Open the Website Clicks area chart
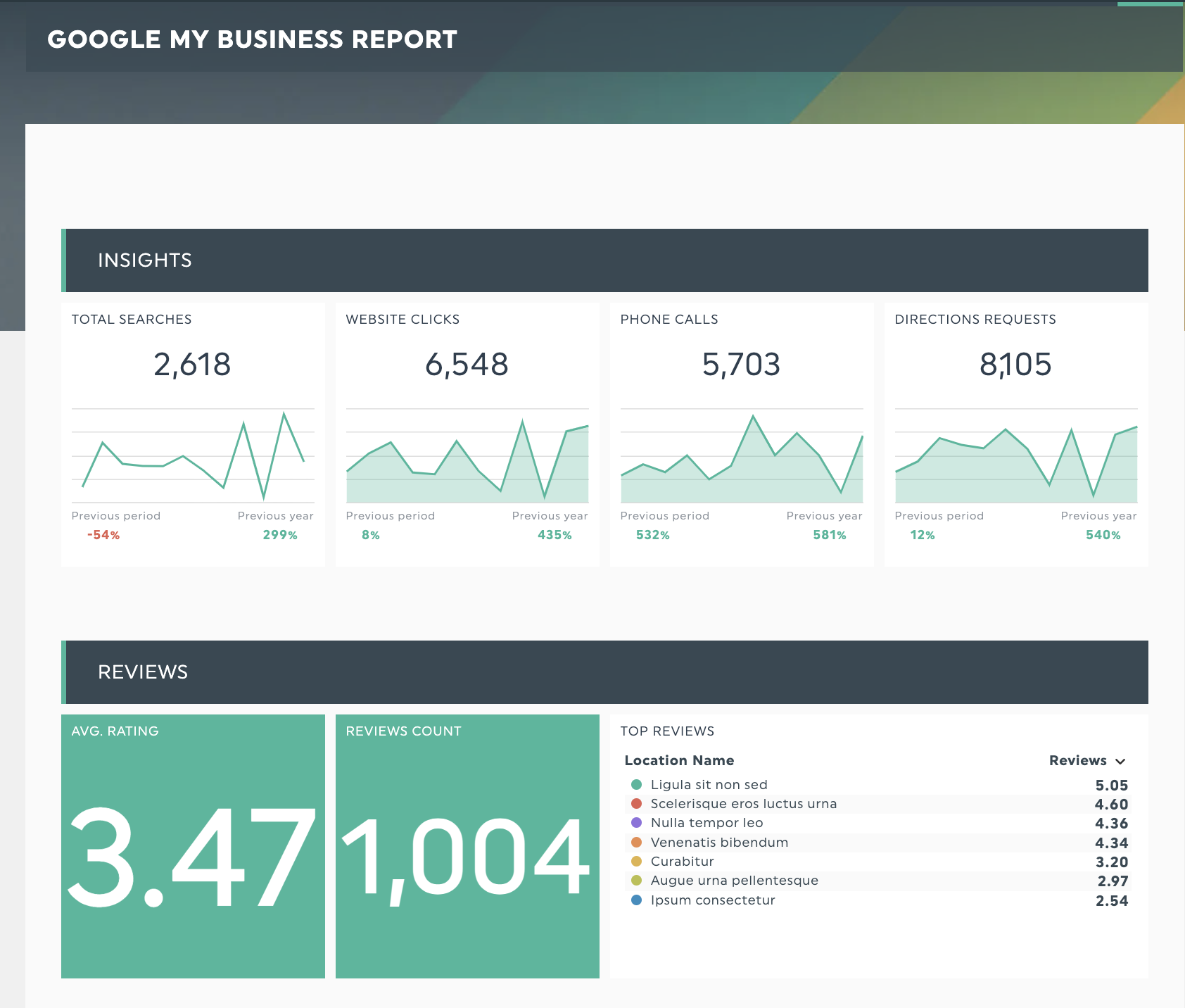Viewport: 1185px width, 1008px height. [467, 455]
